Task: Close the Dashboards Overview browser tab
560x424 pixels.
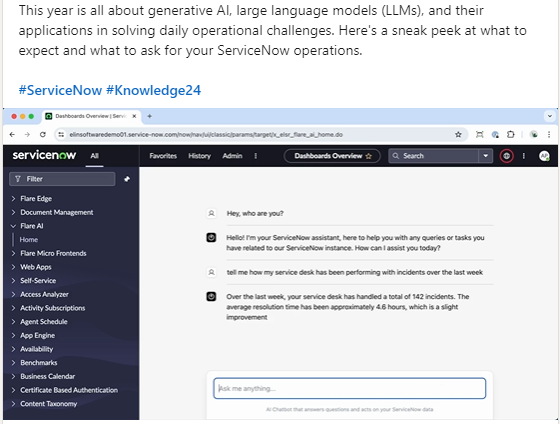Action: pyautogui.click(x=134, y=116)
